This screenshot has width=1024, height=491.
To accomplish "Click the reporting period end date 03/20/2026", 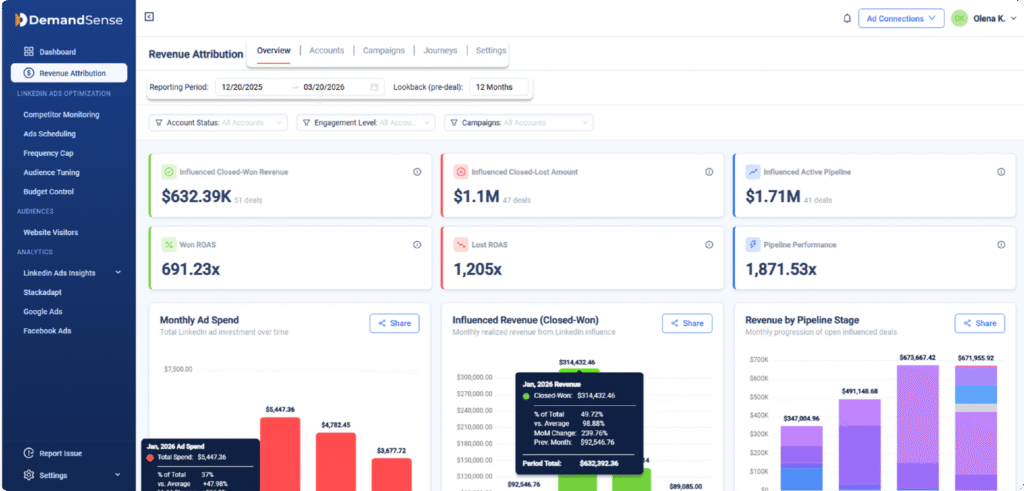I will (x=325, y=87).
